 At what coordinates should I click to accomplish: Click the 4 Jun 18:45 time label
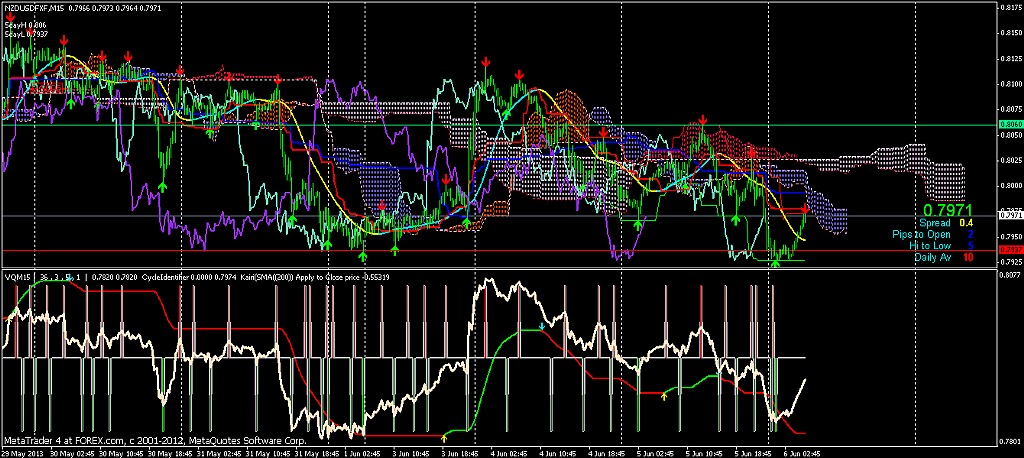click(x=606, y=453)
